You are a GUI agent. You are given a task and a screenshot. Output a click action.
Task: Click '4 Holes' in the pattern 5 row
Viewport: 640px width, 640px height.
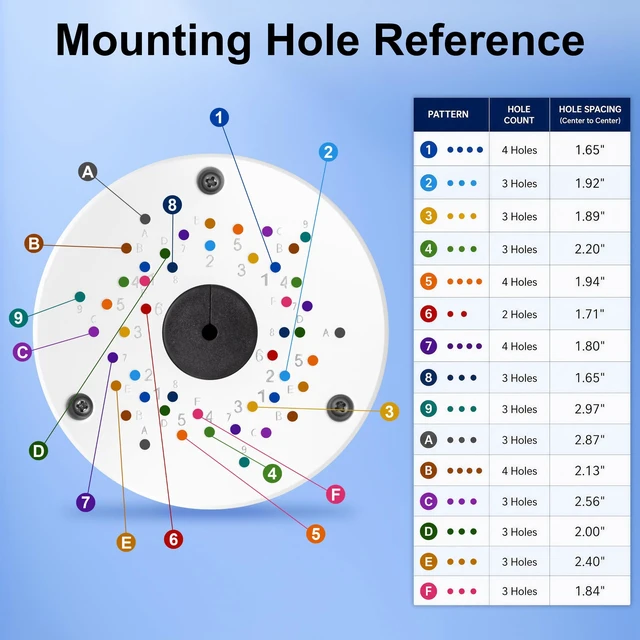coord(519,282)
